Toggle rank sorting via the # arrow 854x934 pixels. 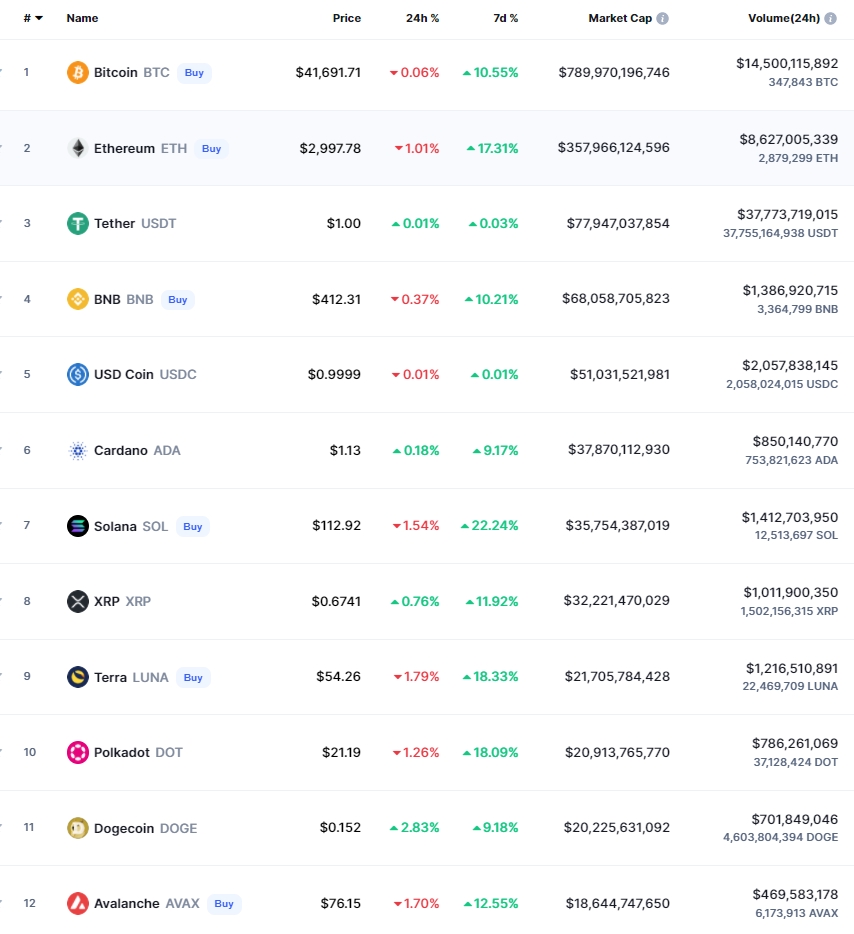point(38,18)
